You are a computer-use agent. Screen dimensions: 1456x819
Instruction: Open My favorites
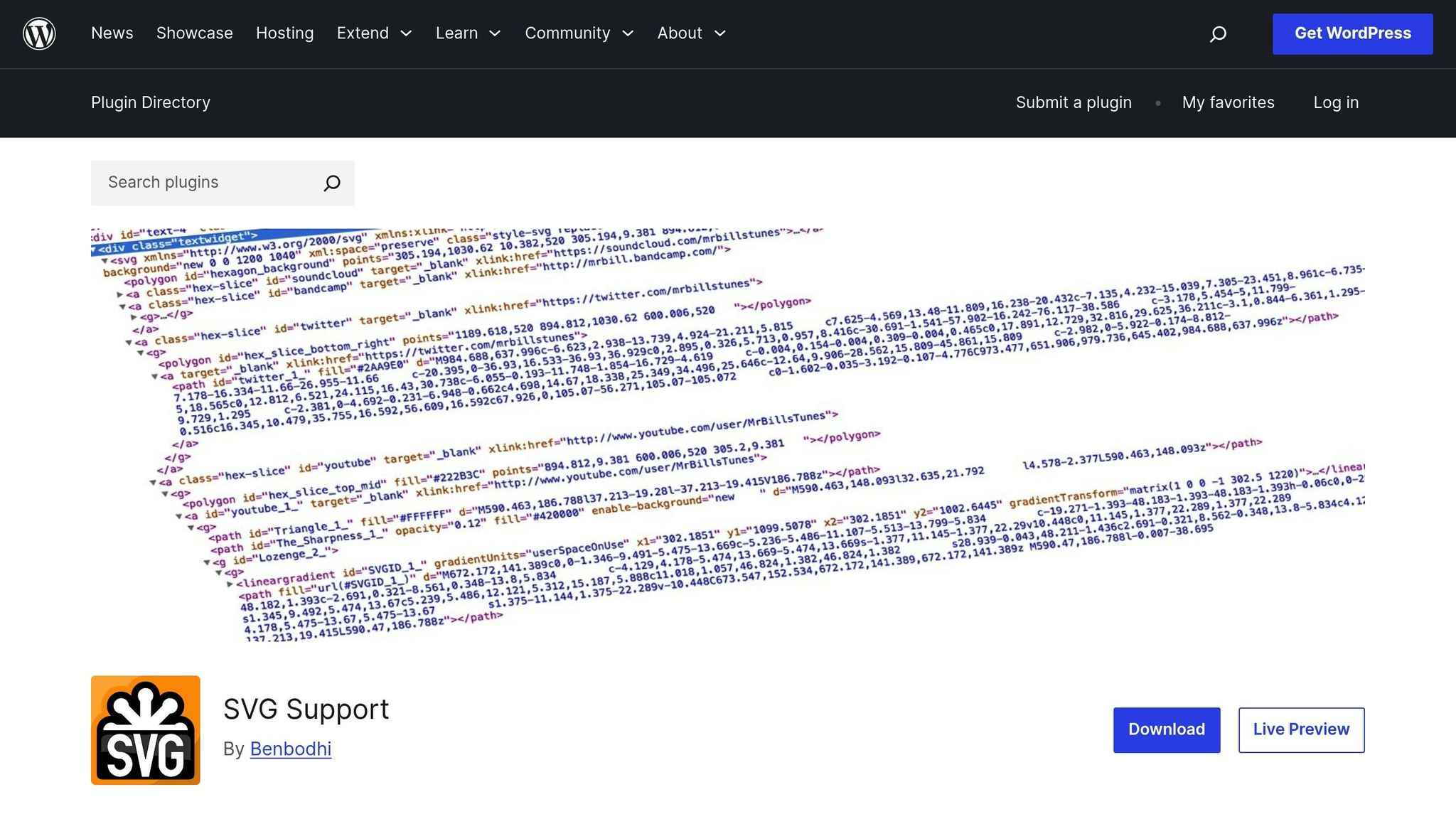coord(1228,102)
